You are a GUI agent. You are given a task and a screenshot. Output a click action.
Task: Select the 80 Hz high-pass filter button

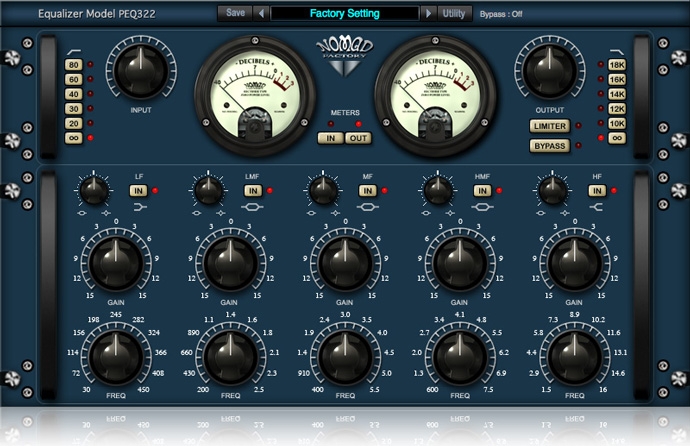73,65
